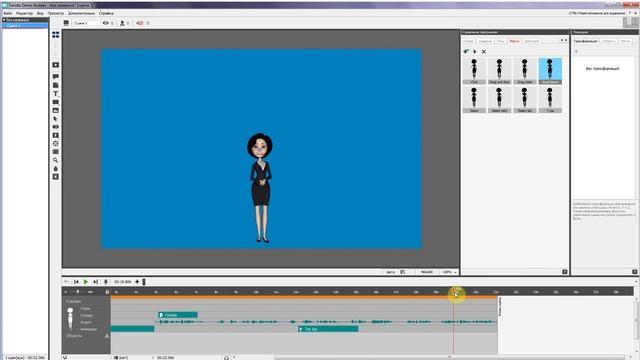Click the last square tool in left toolbar

(x=56, y=177)
